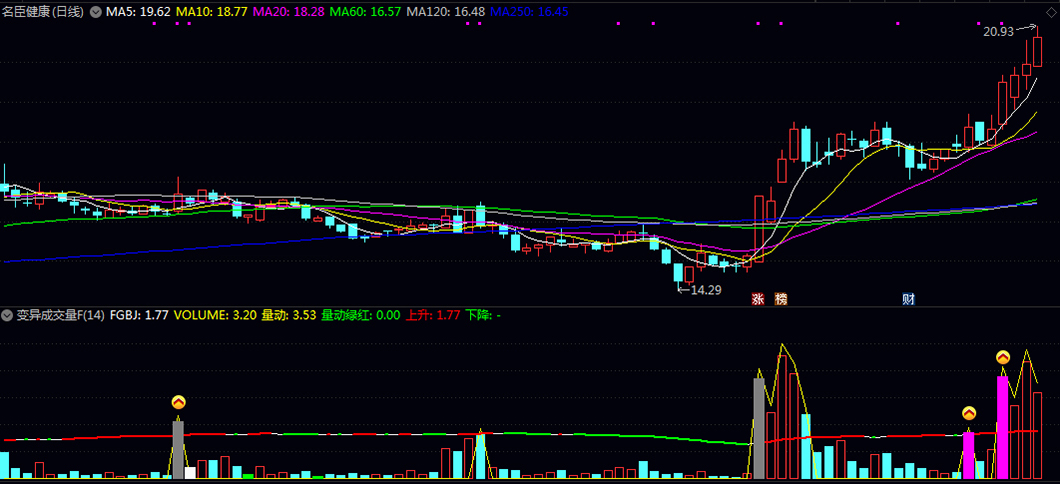Click the 量动绿红: 0.00 value
This screenshot has width=1060, height=484.
coord(361,314)
